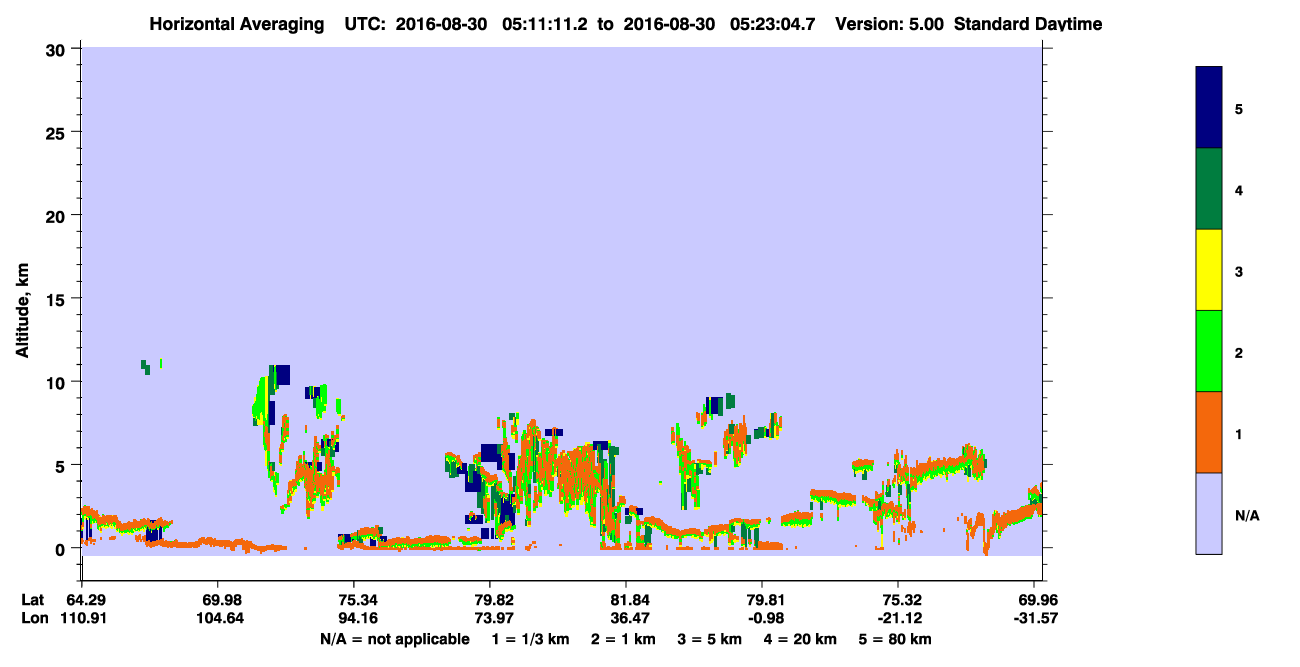Click the yellow color bar segment 3
Viewport: 1300px width, 667px height.
click(x=1209, y=270)
